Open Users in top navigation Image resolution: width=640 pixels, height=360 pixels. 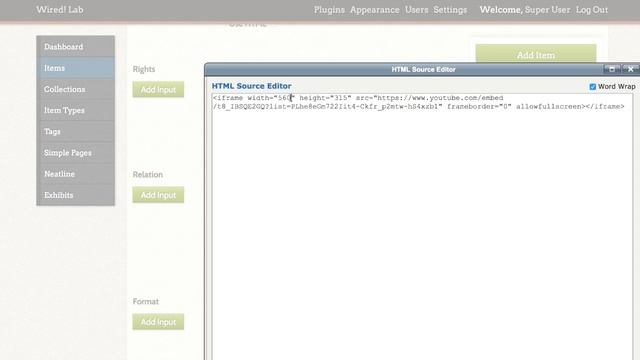(416, 10)
